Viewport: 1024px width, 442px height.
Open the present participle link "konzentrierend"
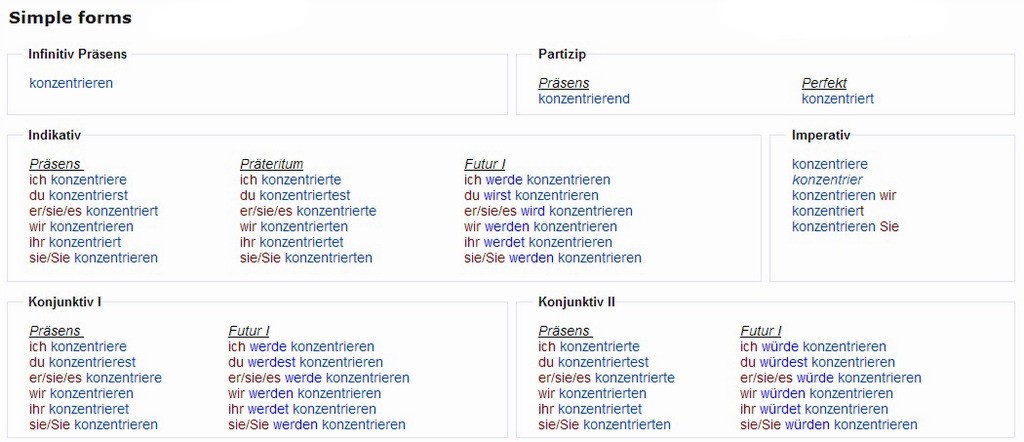pyautogui.click(x=584, y=99)
